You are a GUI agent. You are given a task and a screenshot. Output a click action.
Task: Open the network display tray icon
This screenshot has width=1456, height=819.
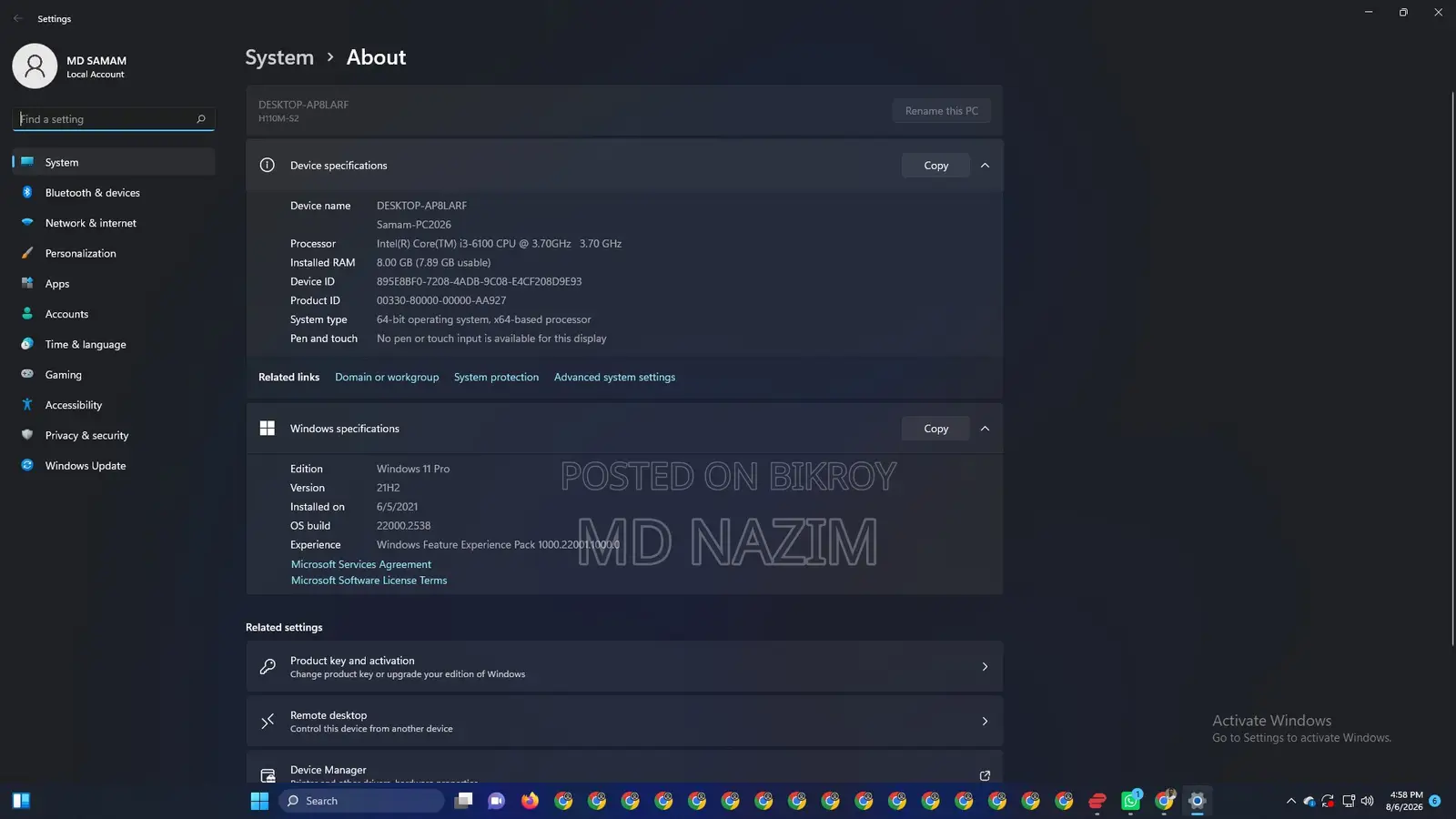click(1349, 801)
